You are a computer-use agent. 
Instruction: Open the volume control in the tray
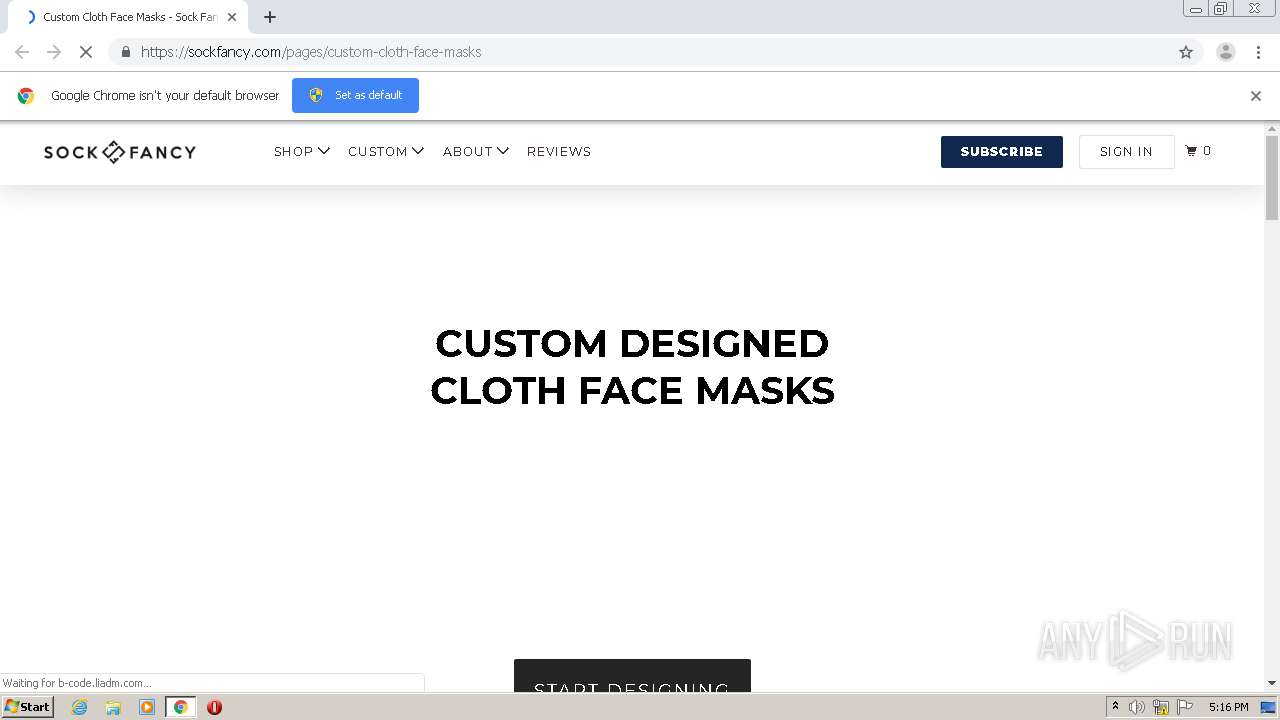[1137, 707]
